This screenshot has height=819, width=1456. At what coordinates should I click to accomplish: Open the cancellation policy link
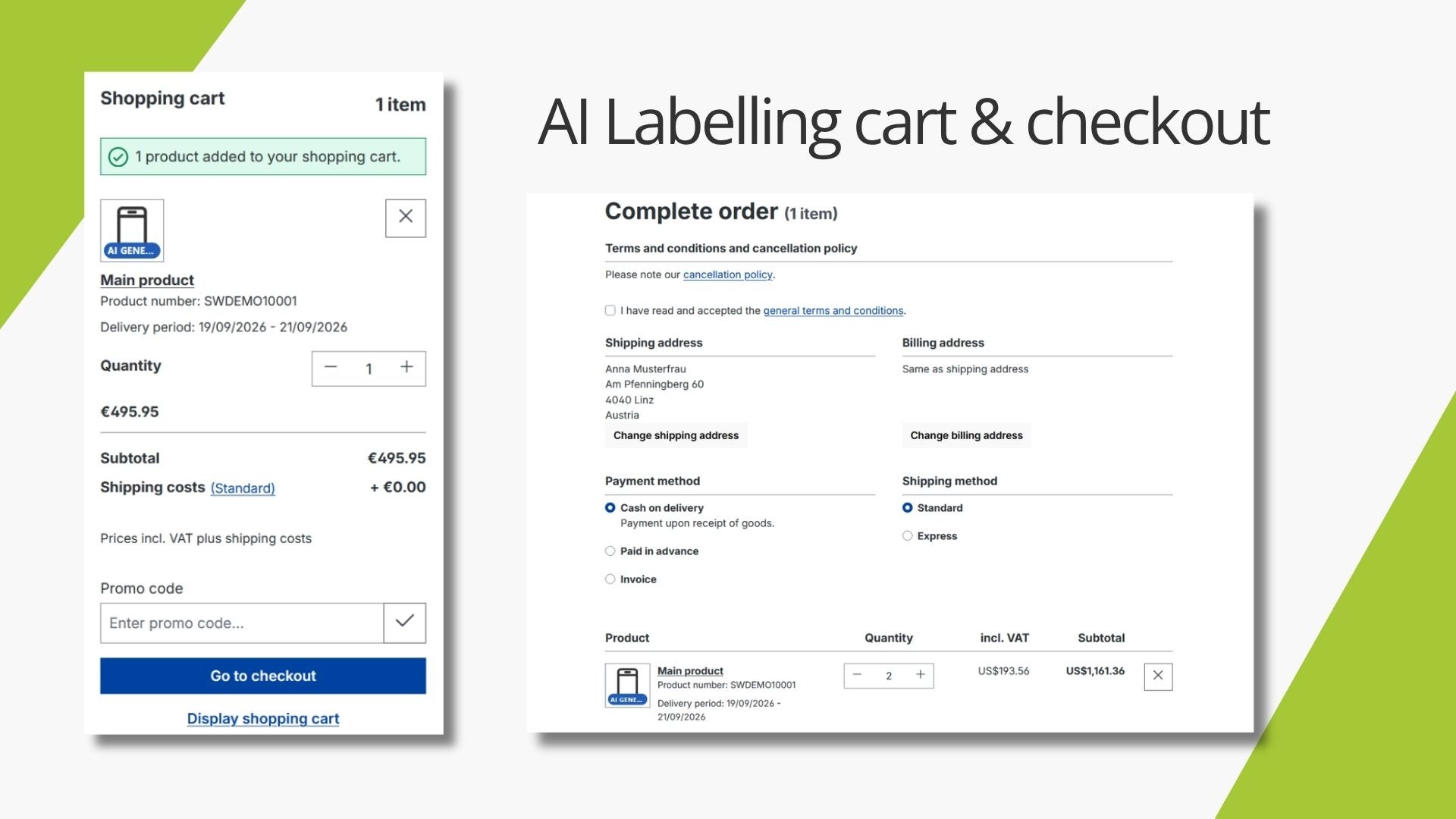point(727,275)
